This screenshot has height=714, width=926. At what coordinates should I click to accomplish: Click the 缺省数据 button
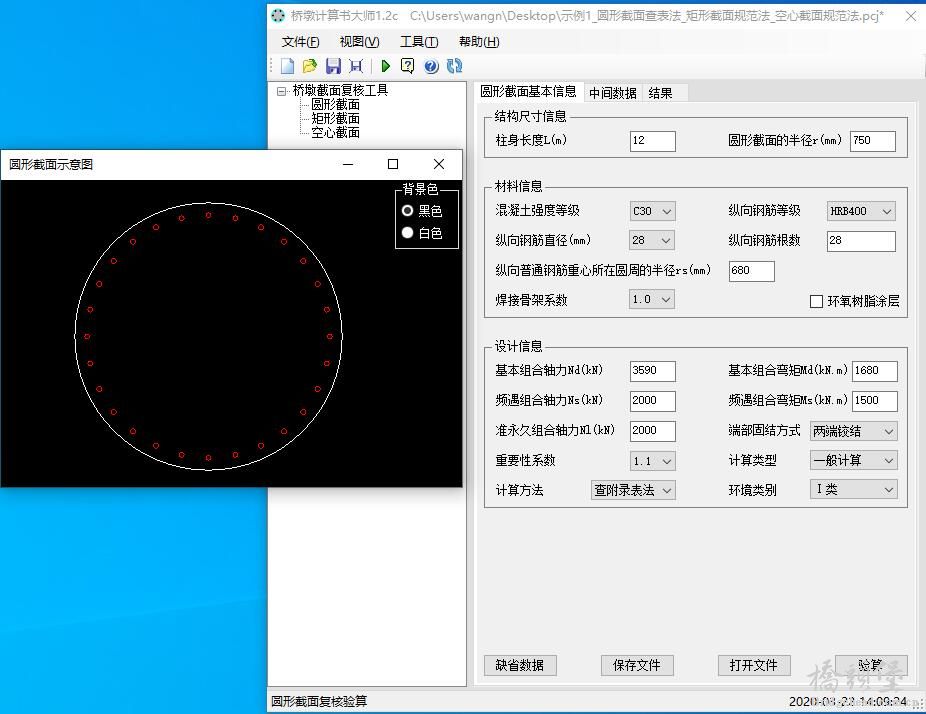coord(520,666)
